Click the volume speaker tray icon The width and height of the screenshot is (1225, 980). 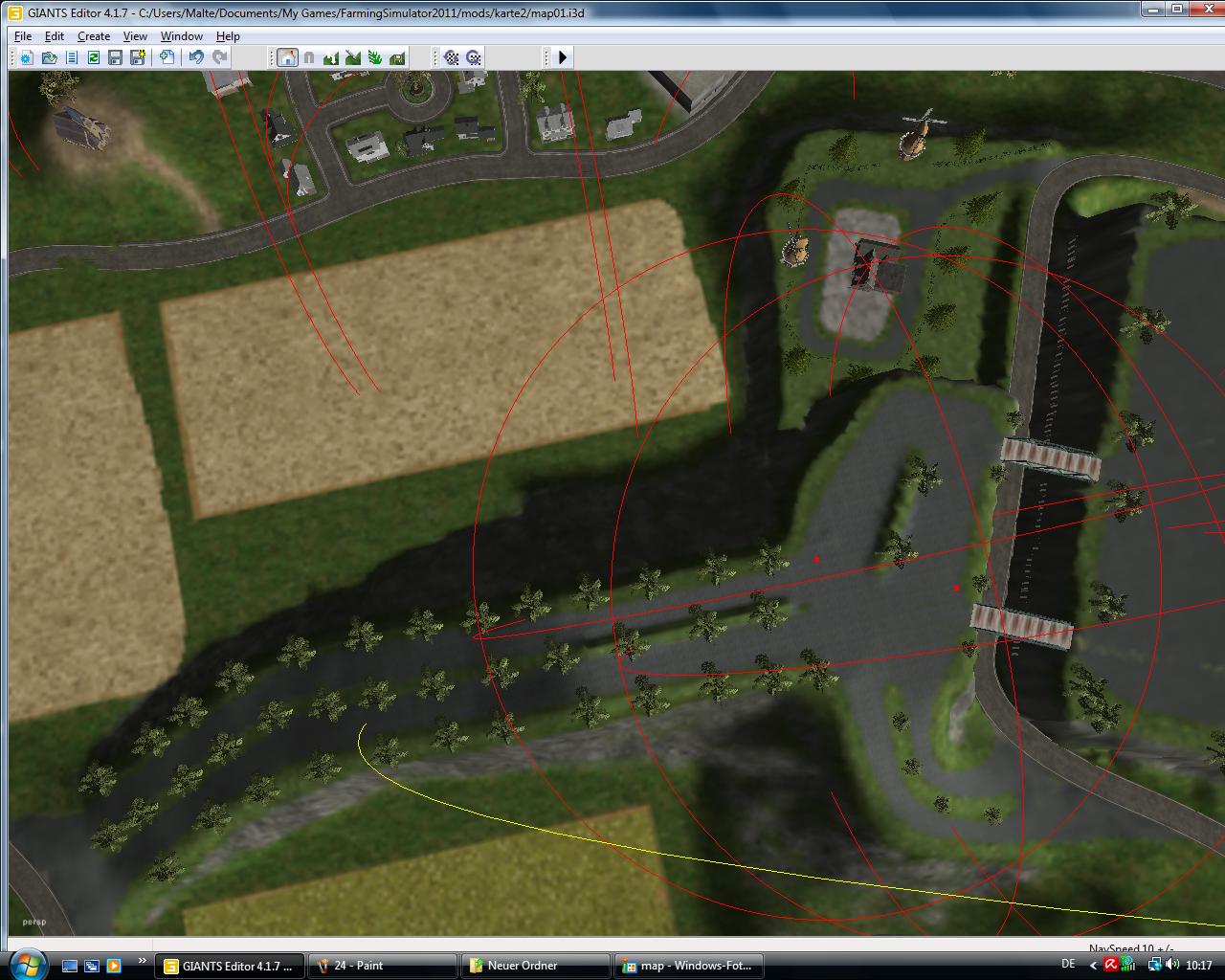1171,965
